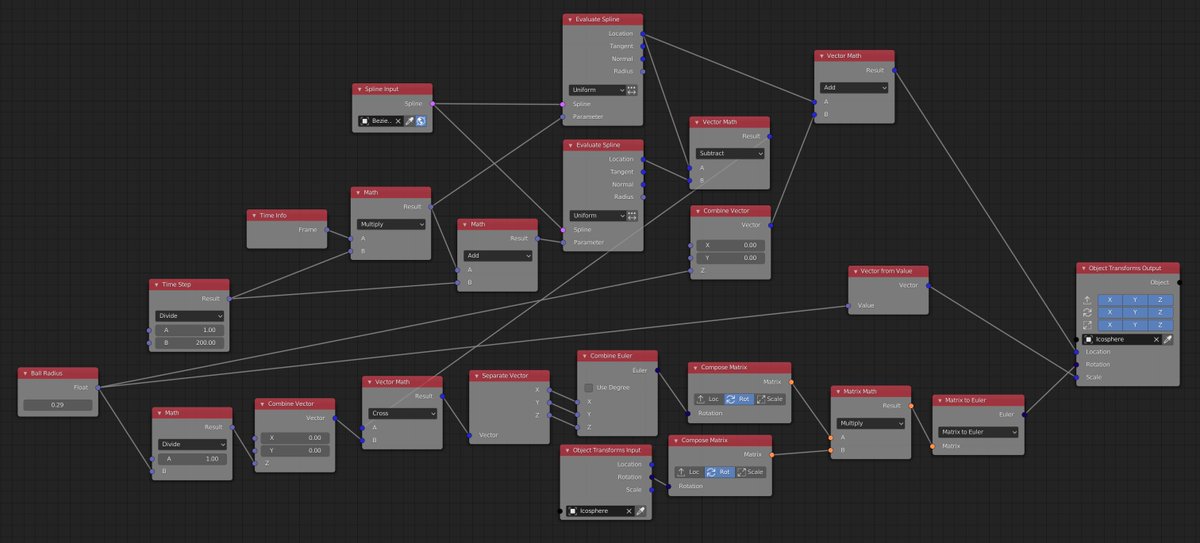
Task: Open the Divide dropdown in Time Step node
Action: point(189,315)
